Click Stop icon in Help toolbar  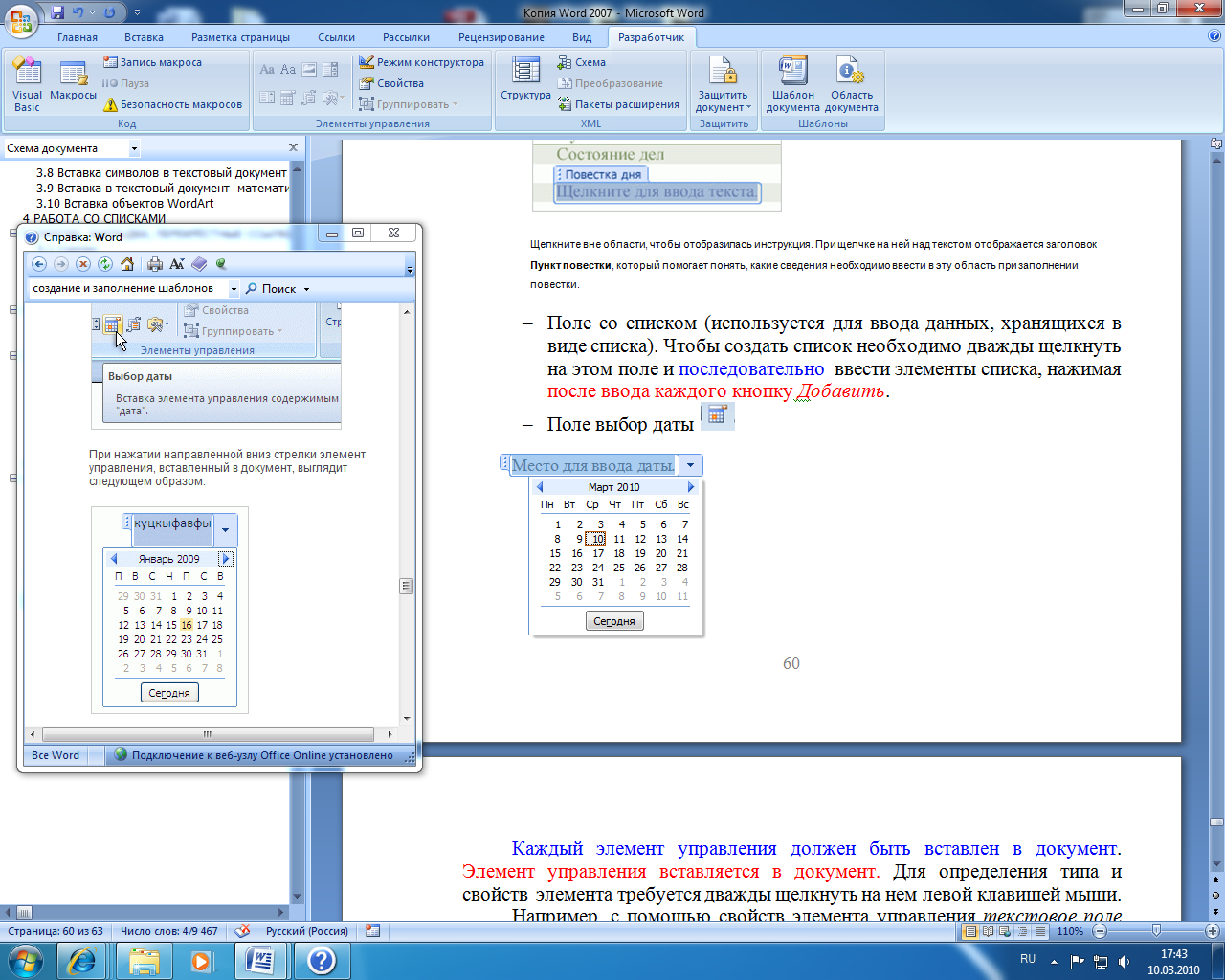[x=83, y=264]
